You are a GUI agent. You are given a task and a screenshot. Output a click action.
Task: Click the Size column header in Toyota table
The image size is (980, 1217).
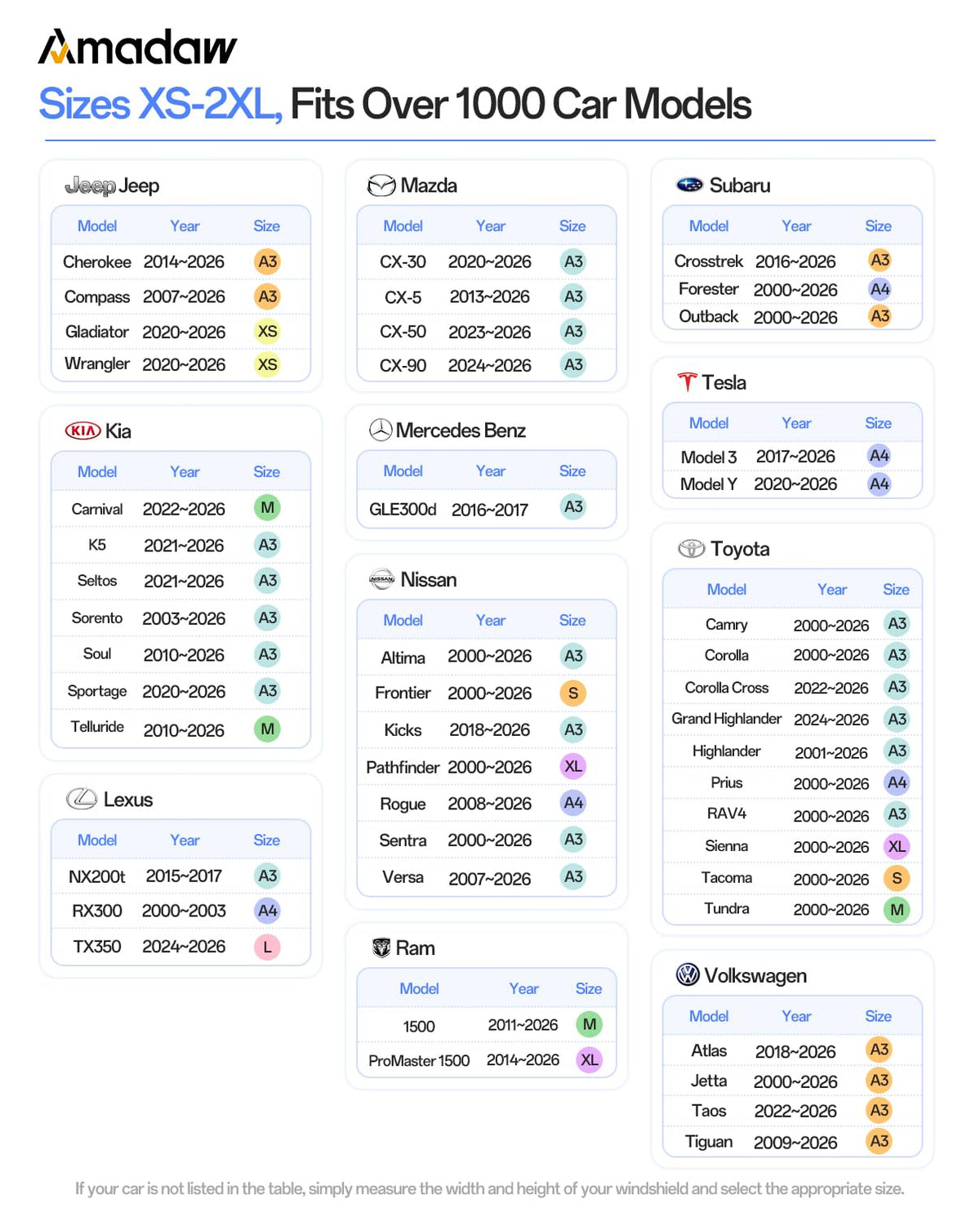896,590
